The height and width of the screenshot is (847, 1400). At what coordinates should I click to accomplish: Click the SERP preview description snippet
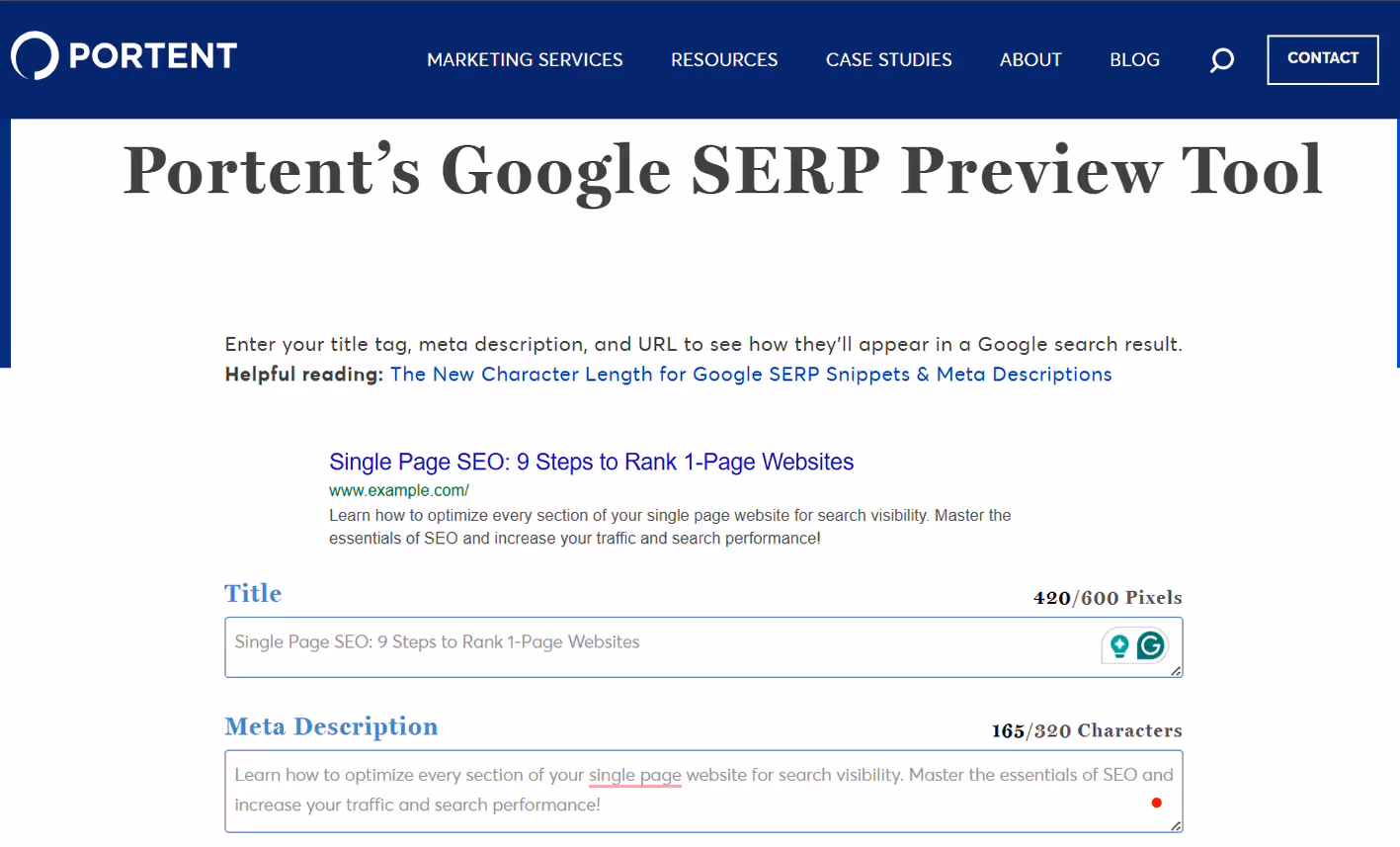tap(670, 527)
